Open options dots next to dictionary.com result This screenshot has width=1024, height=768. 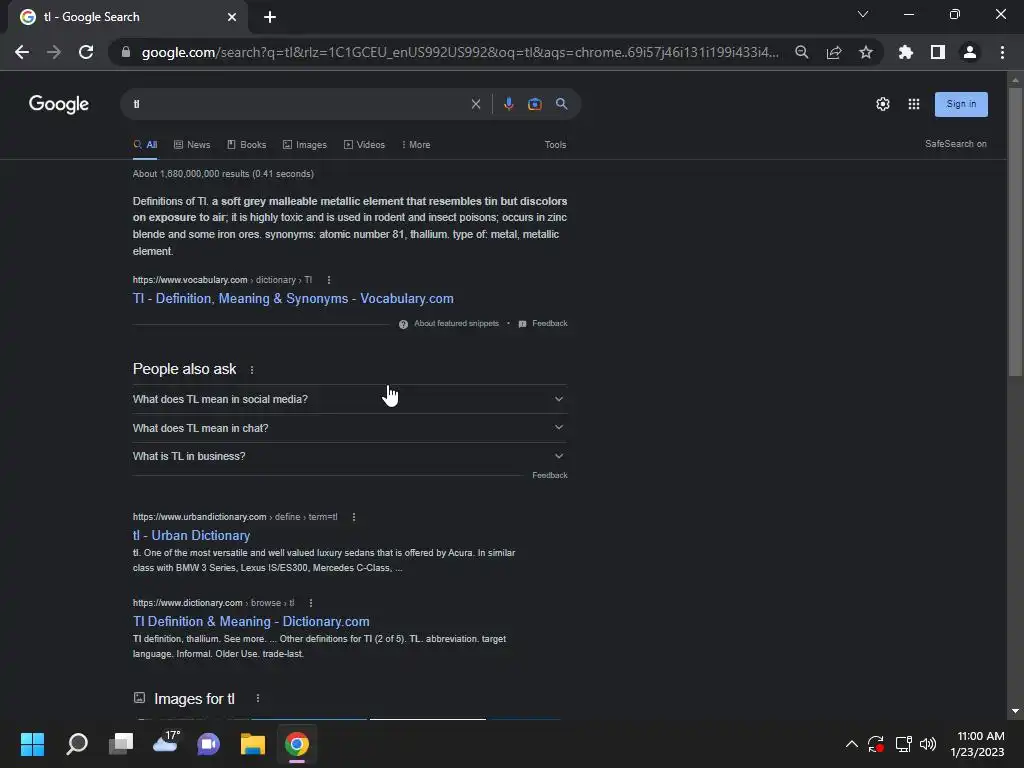[311, 603]
